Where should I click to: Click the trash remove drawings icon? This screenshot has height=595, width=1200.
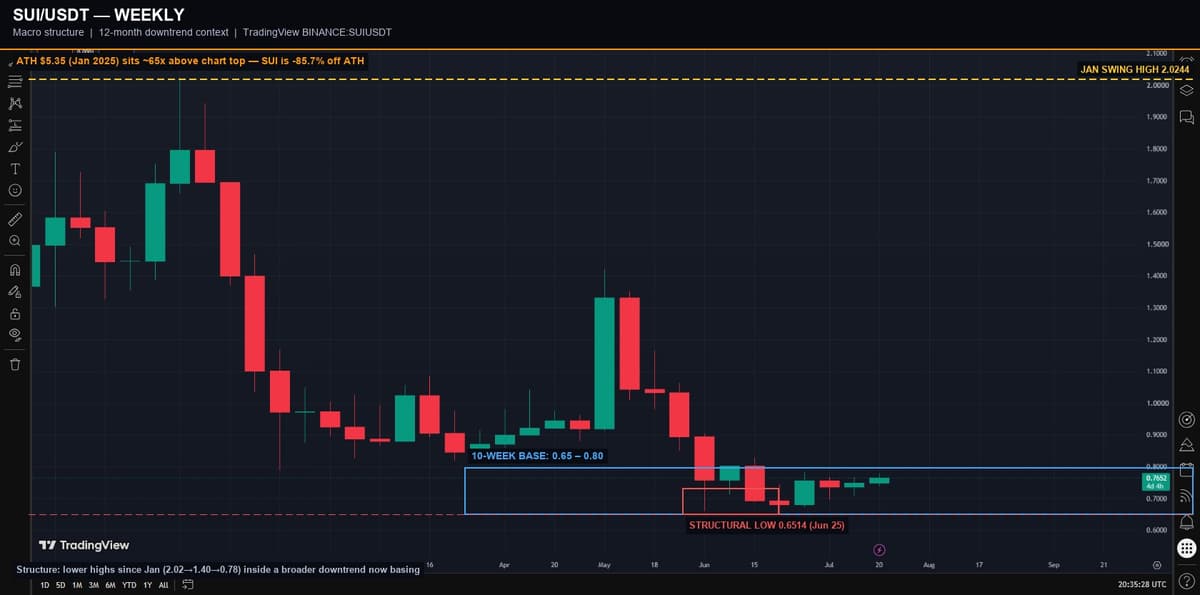tap(15, 363)
